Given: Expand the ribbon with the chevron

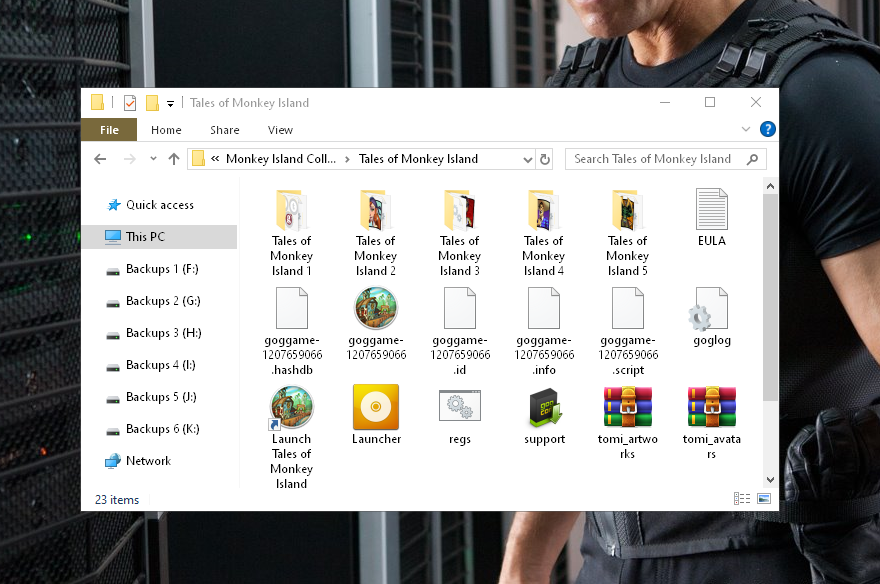Looking at the screenshot, I should pyautogui.click(x=746, y=129).
